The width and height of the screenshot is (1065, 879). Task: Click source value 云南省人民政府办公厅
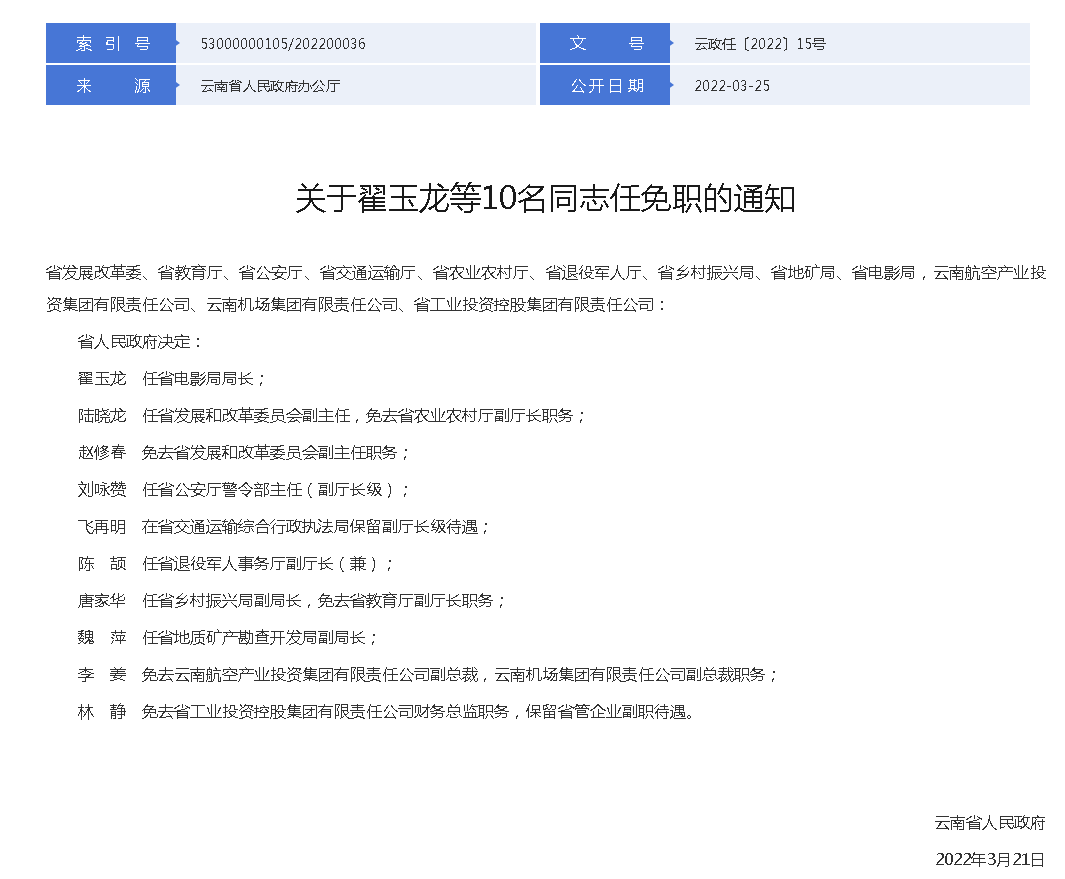270,86
